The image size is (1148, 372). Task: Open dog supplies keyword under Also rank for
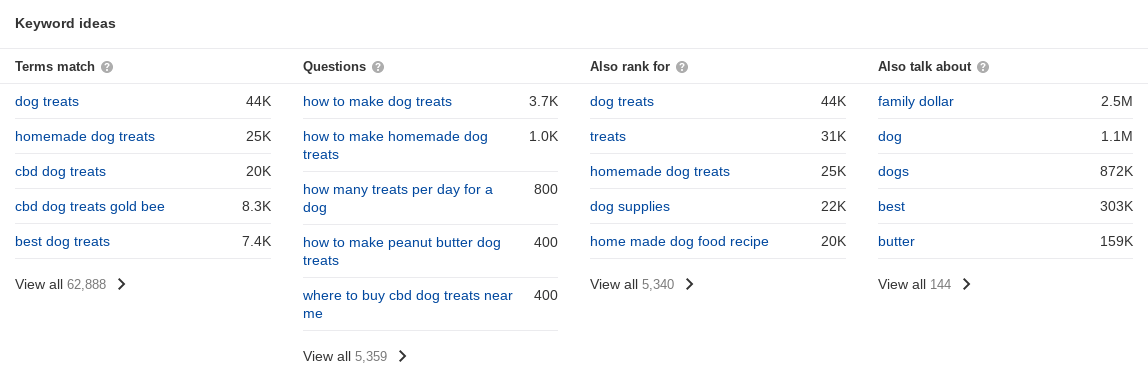[x=630, y=207]
